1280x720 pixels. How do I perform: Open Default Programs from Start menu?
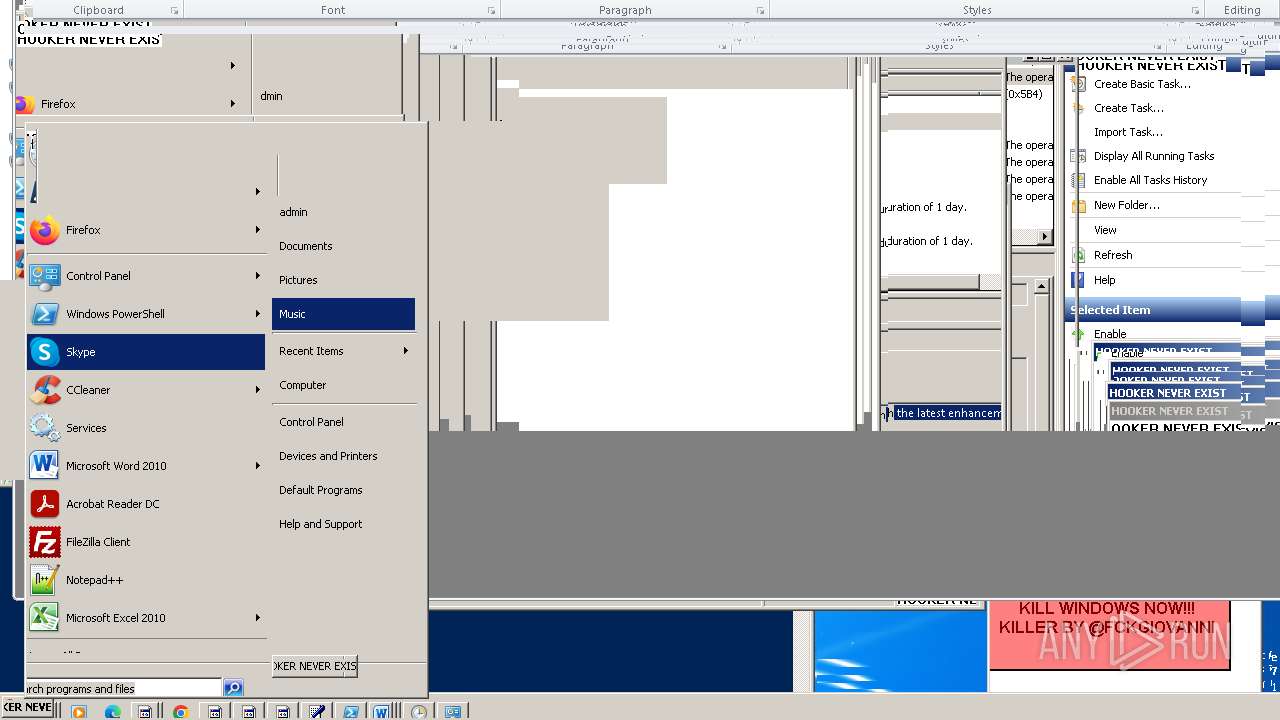tap(321, 490)
